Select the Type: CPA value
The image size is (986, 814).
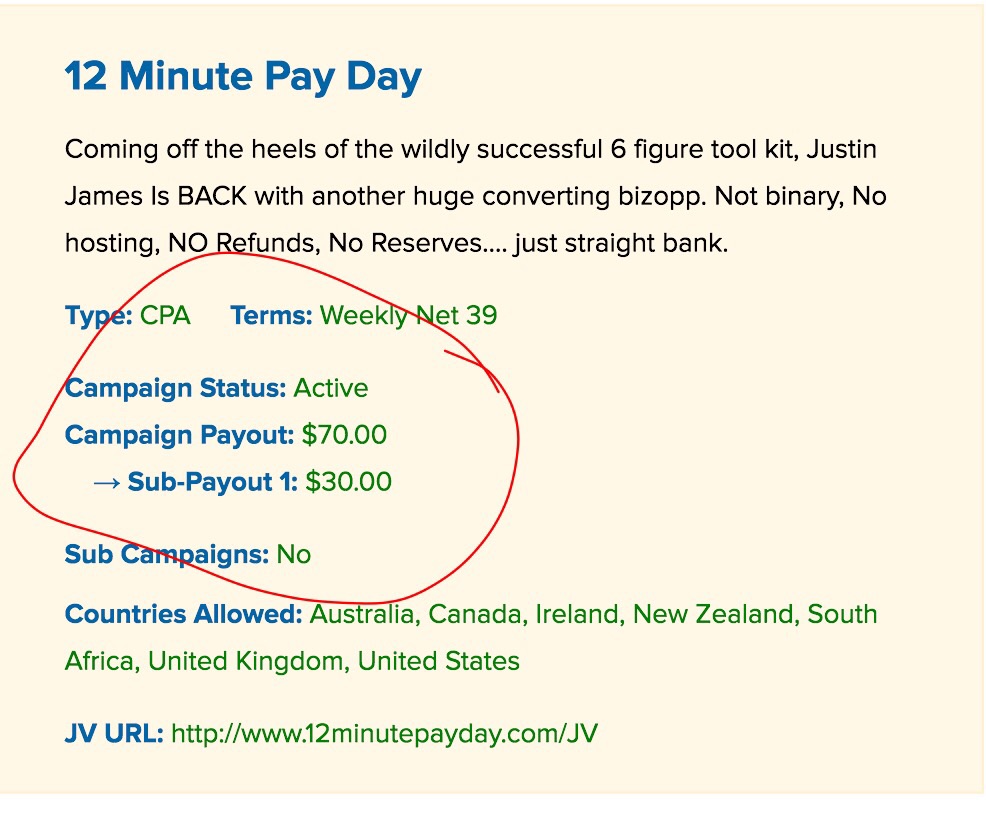[x=165, y=315]
